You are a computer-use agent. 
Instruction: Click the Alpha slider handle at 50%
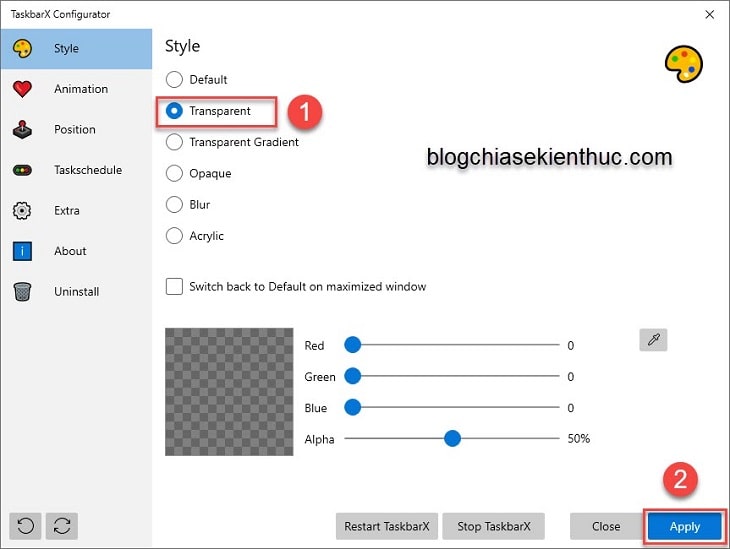pyautogui.click(x=452, y=438)
